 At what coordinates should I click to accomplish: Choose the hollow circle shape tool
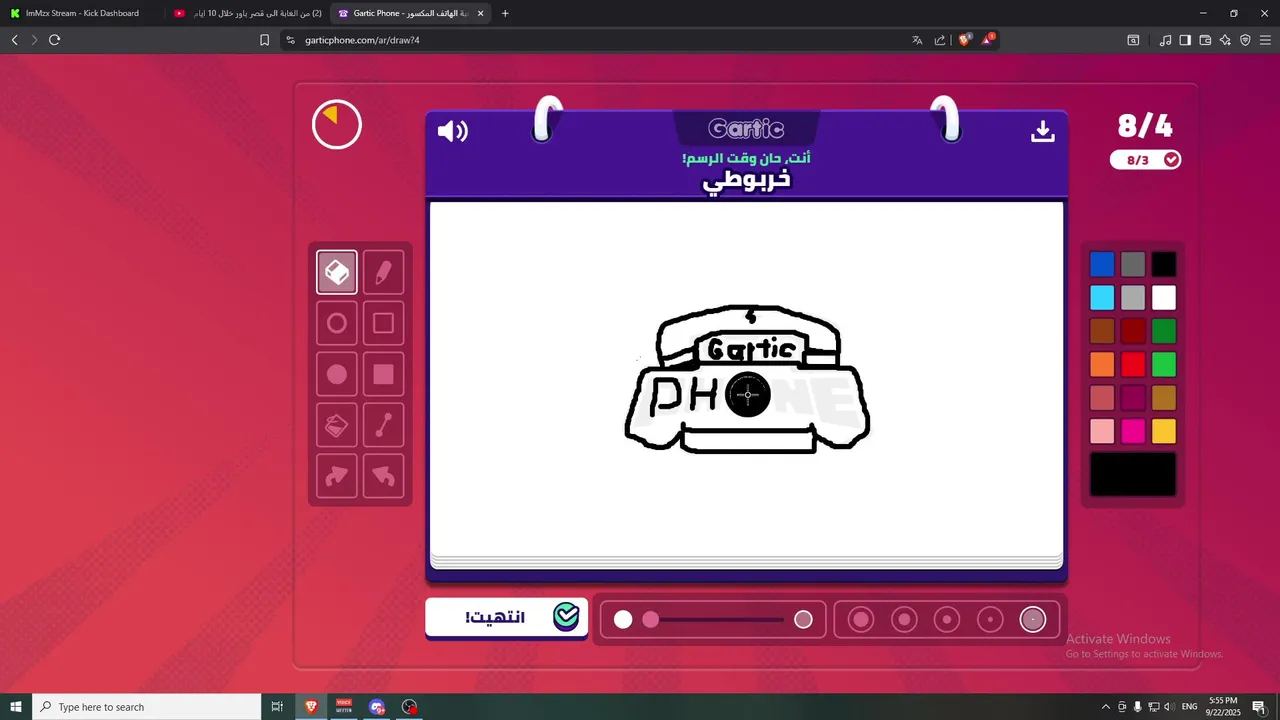[337, 323]
